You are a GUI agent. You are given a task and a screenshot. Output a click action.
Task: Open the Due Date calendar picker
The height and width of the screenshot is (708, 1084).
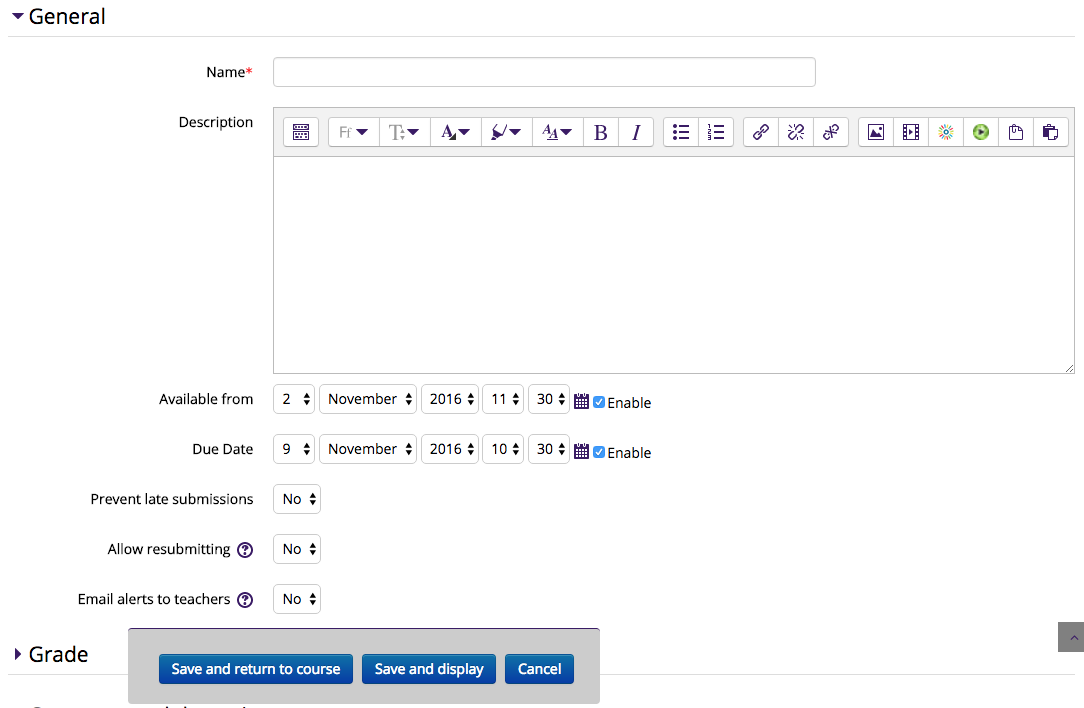coord(581,451)
